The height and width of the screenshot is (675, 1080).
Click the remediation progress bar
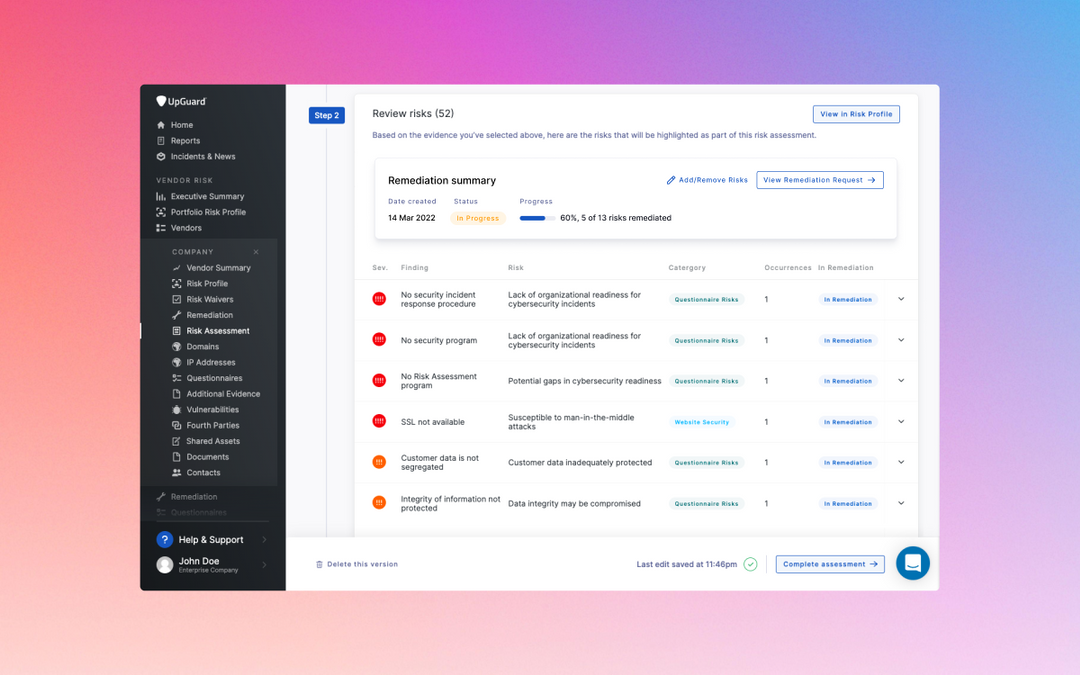pyautogui.click(x=537, y=217)
